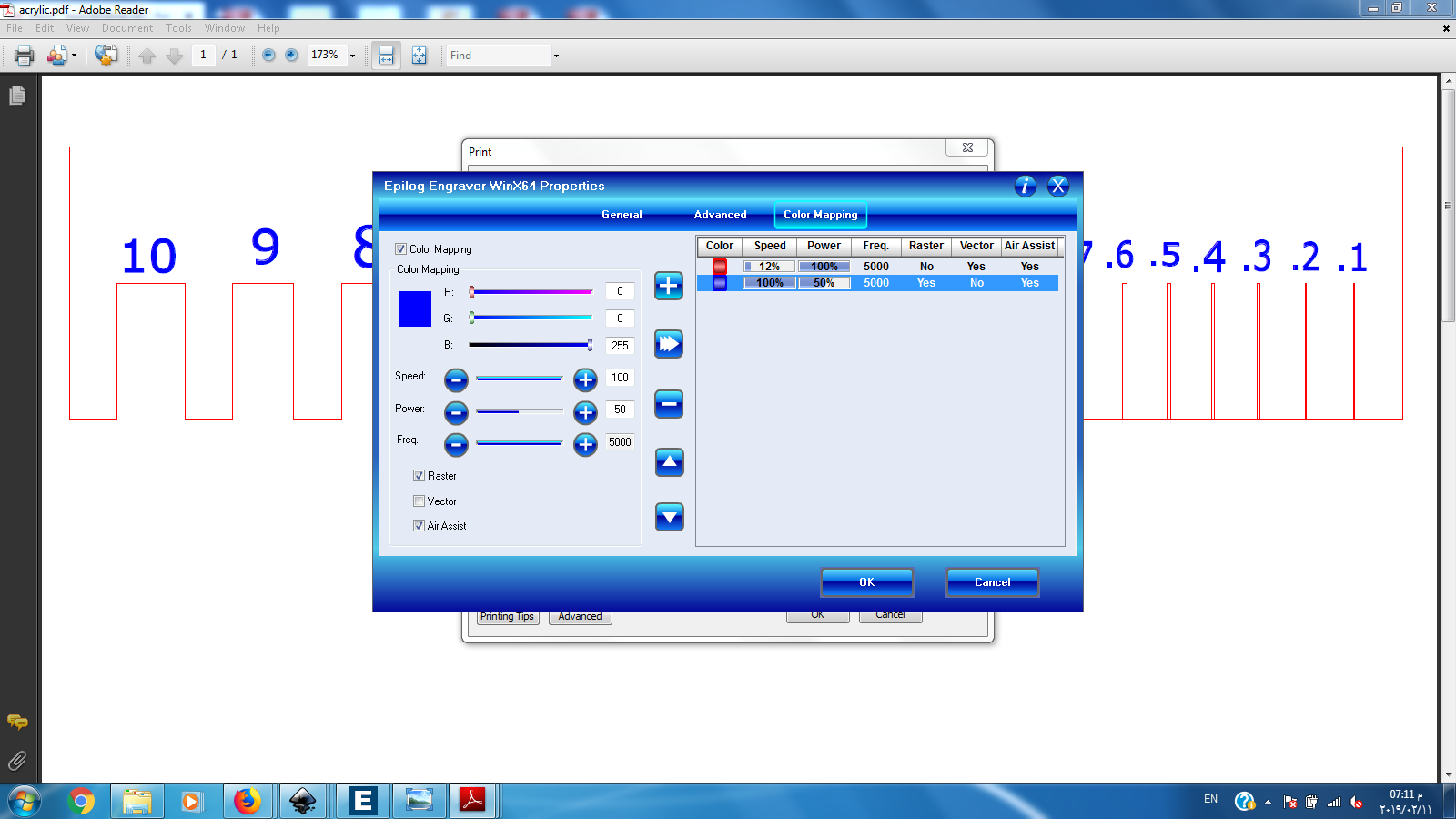The height and width of the screenshot is (819, 1456).
Task: Open the View menu
Action: click(77, 28)
